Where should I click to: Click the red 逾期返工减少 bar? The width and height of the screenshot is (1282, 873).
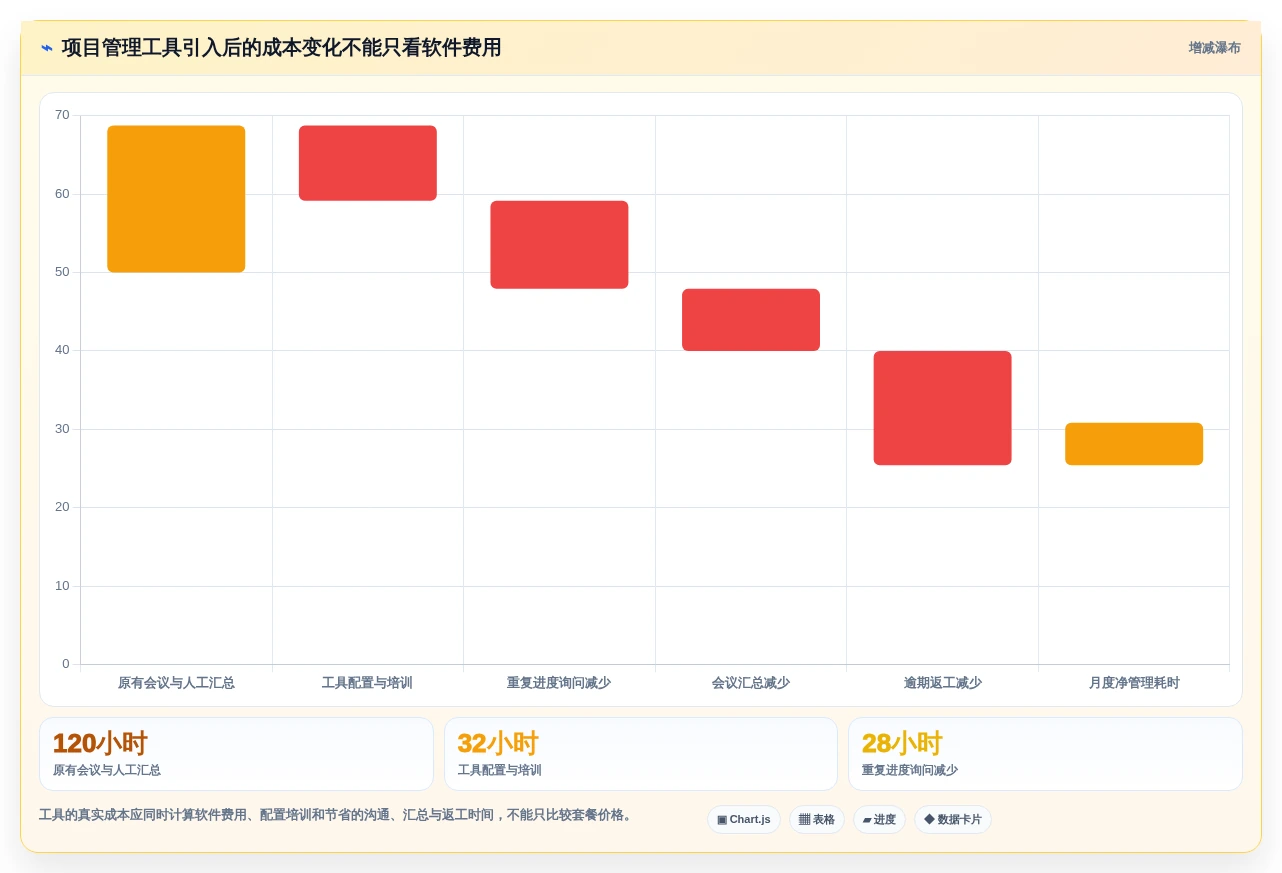coord(942,408)
